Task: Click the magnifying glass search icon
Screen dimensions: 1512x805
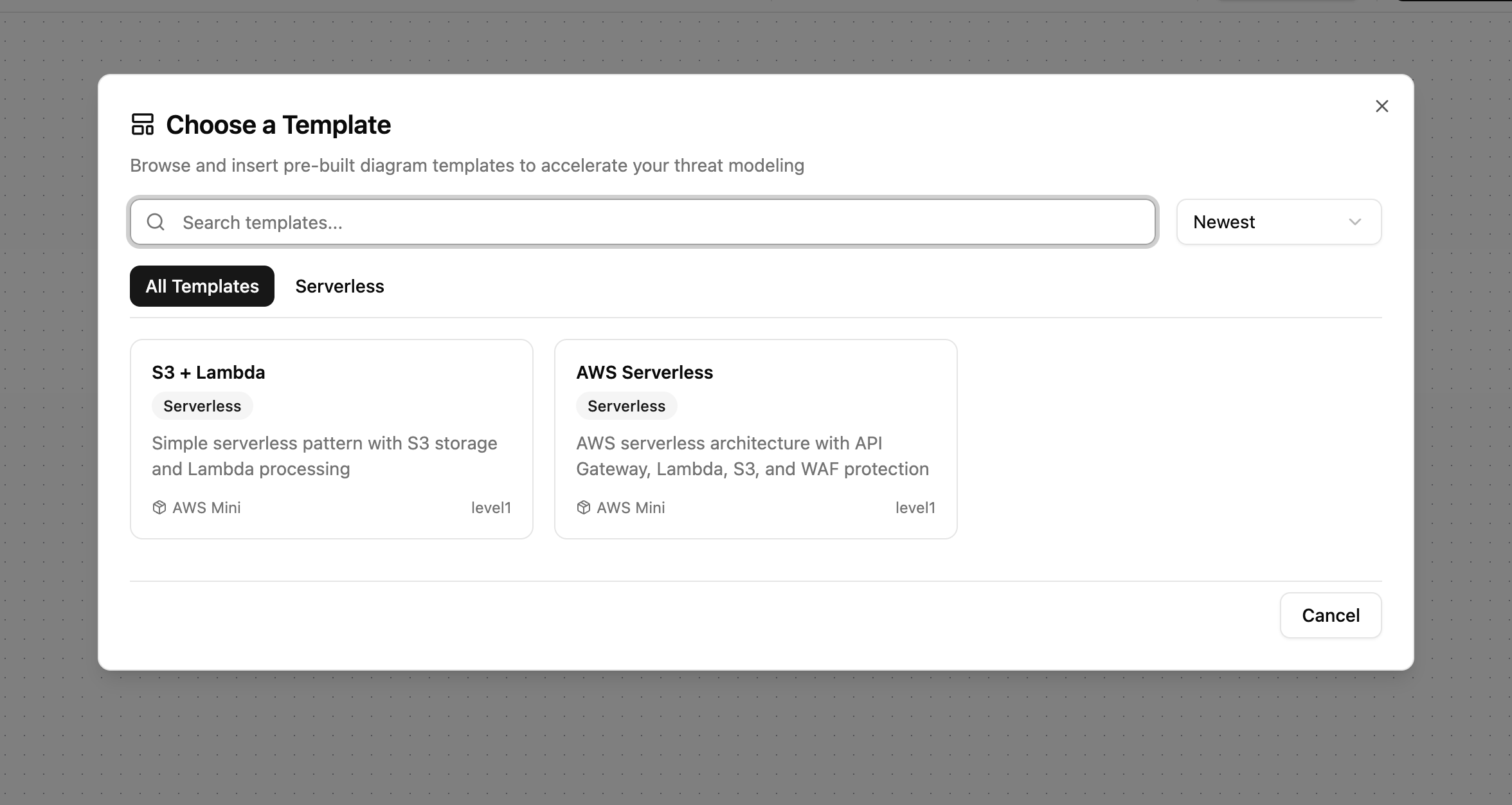Action: coord(155,222)
